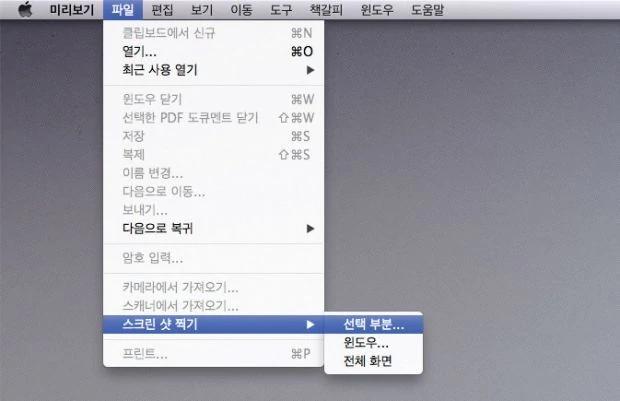Open the 미리보기 application menu
This screenshot has height=401, width=620.
(72, 9)
